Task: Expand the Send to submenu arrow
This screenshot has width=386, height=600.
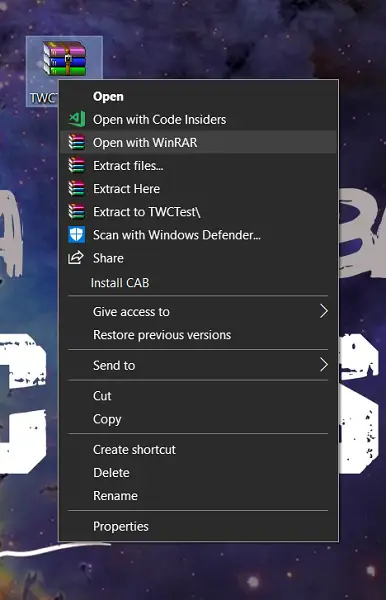Action: pyautogui.click(x=324, y=365)
